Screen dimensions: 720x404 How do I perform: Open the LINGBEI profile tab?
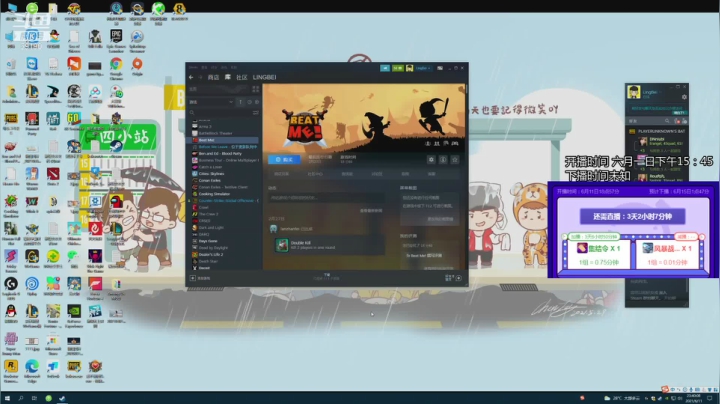[x=264, y=77]
